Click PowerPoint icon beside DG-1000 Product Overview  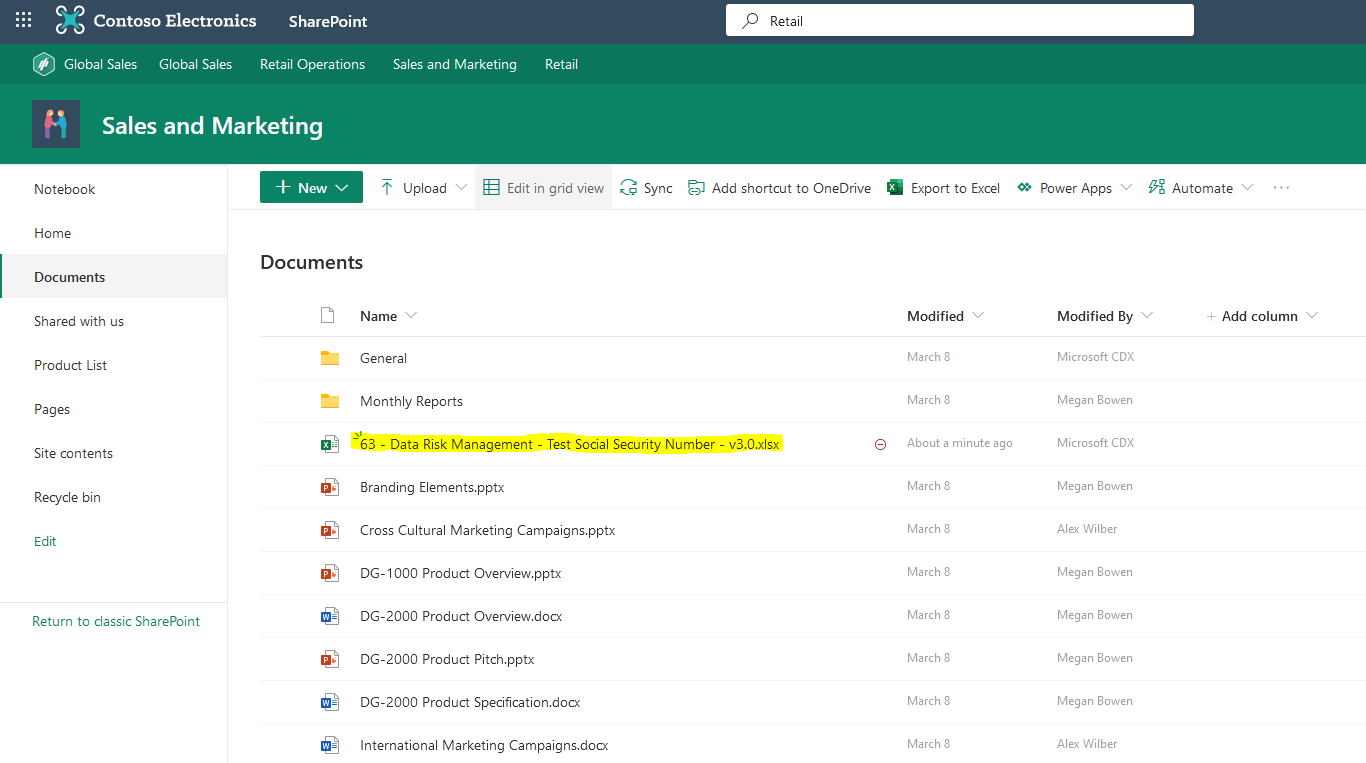pos(330,573)
